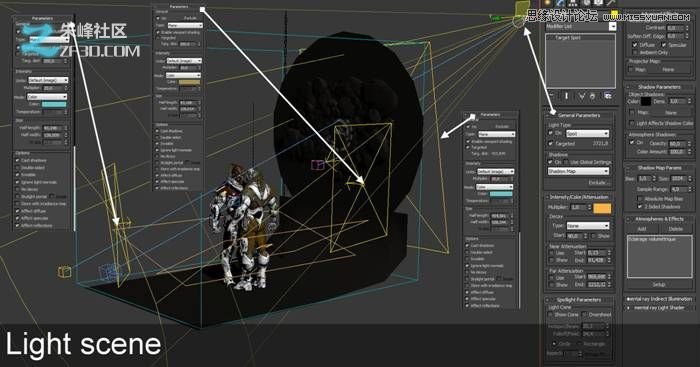Enable the Ambient Only checkbox
The height and width of the screenshot is (367, 700).
pos(635,52)
